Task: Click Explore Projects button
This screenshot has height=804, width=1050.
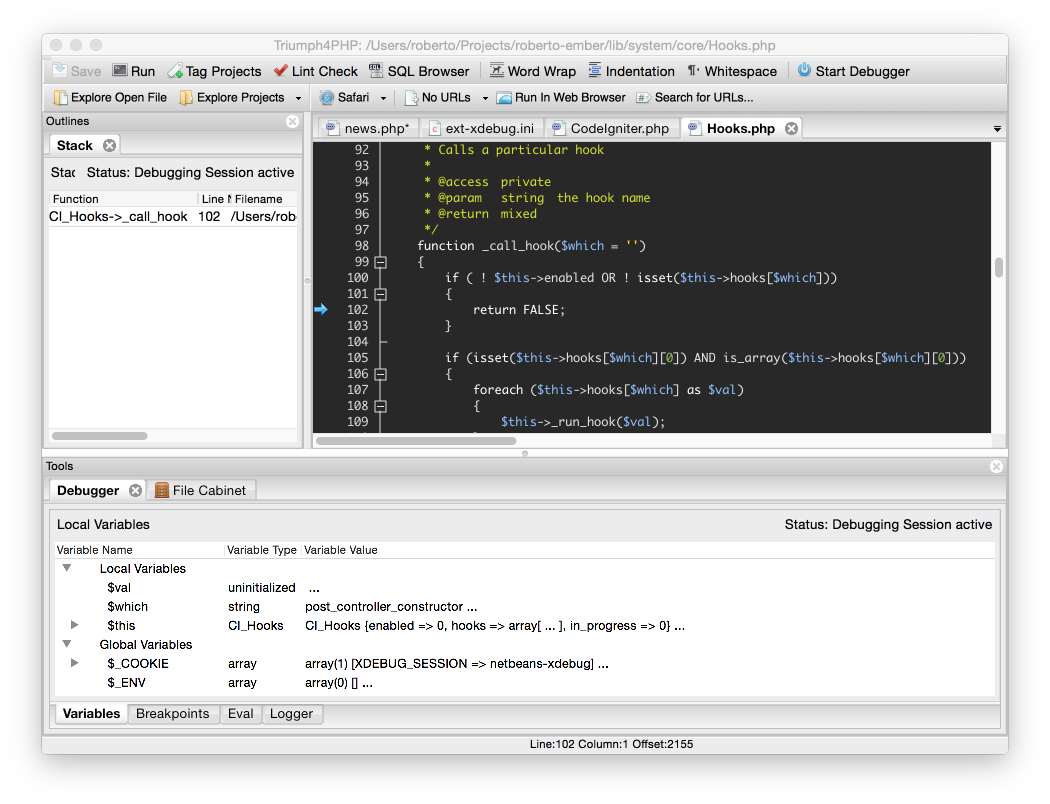Action: (x=232, y=98)
